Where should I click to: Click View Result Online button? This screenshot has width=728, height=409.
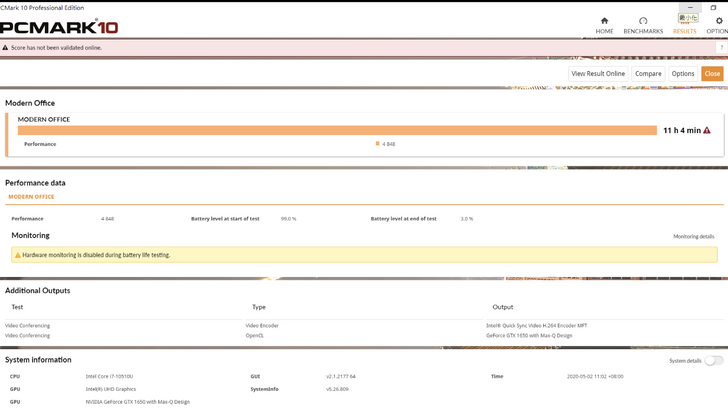click(598, 74)
